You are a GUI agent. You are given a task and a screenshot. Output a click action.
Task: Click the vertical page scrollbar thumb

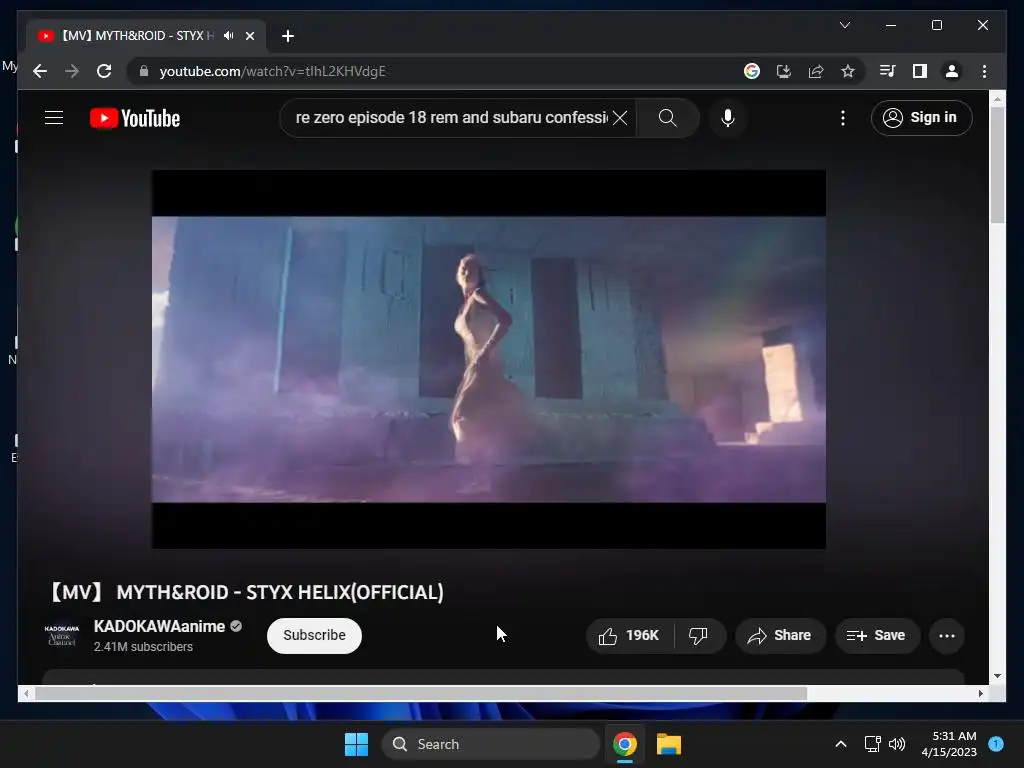[x=997, y=165]
